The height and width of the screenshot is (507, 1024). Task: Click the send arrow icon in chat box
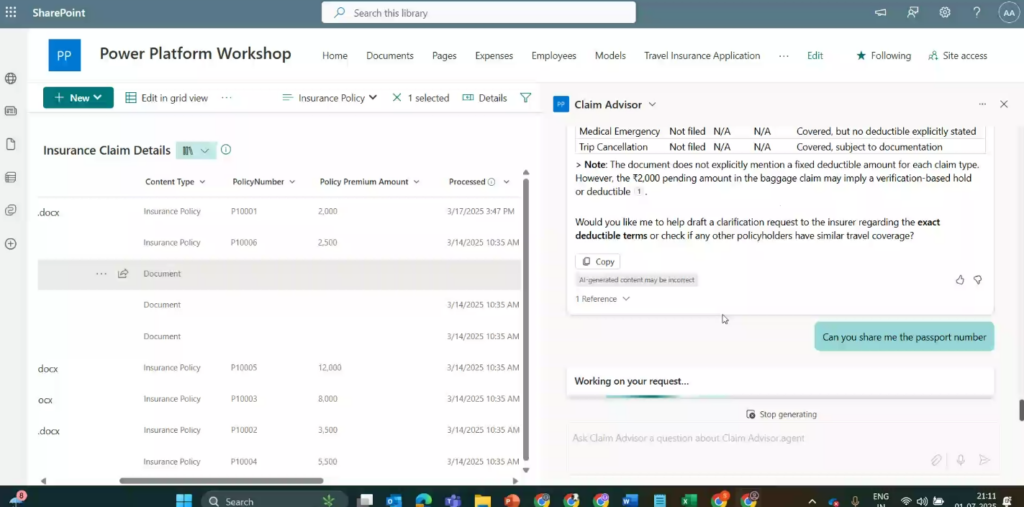point(984,460)
